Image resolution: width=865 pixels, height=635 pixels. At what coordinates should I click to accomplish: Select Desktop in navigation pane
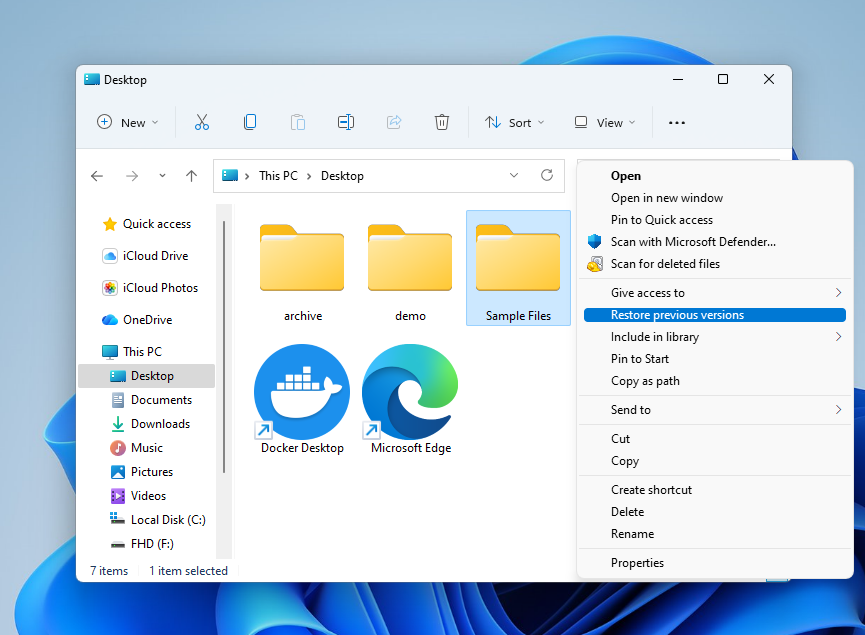click(147, 376)
